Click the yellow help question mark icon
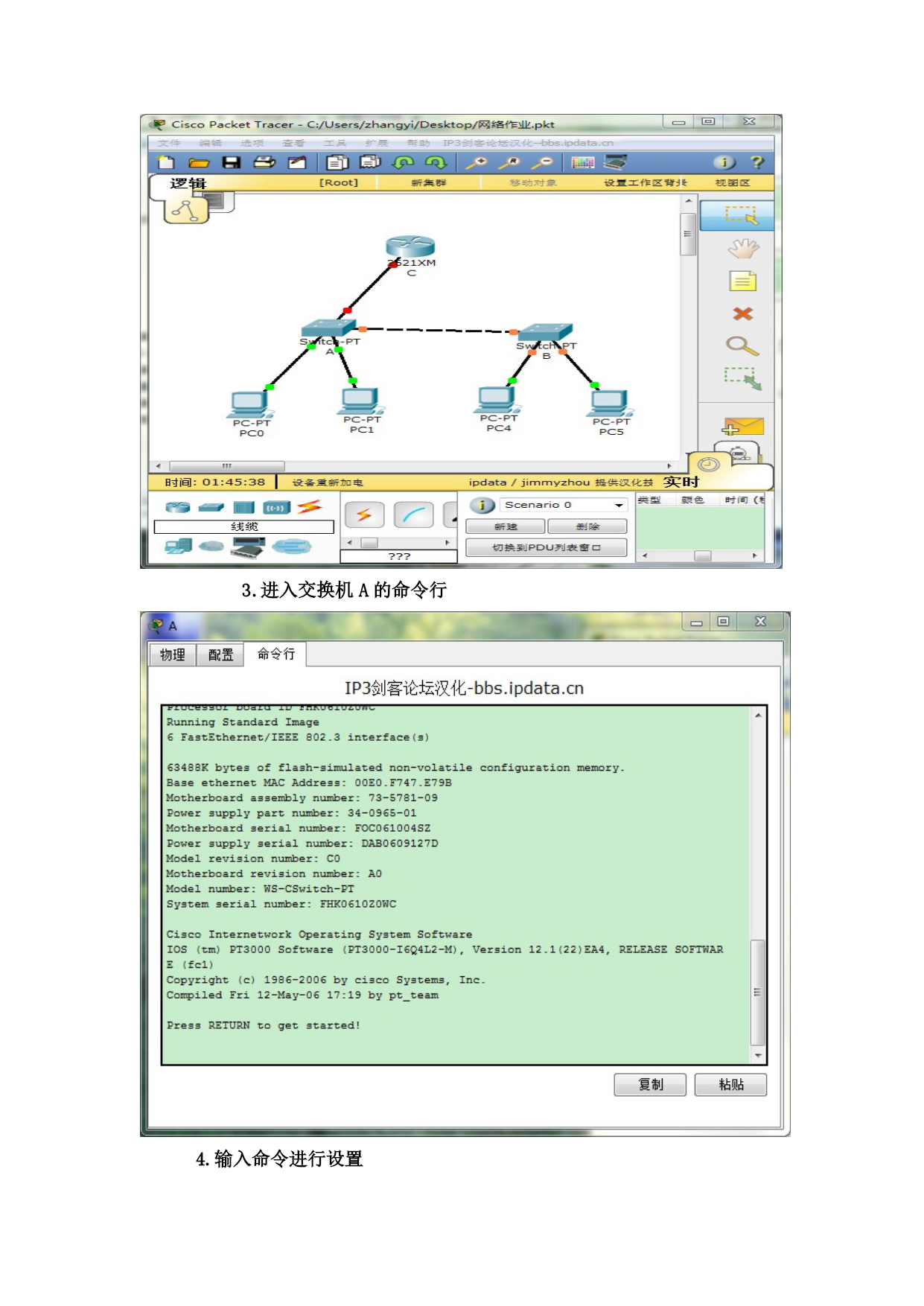The width and height of the screenshot is (924, 1306). tap(757, 162)
